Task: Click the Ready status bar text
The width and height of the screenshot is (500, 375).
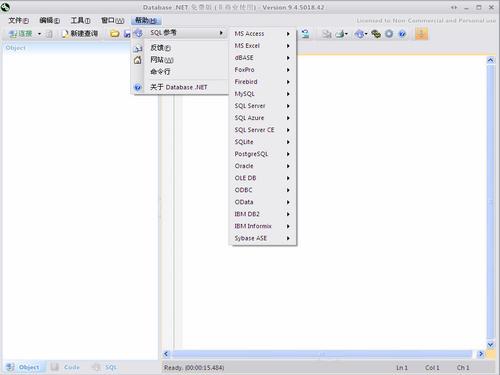Action: pyautogui.click(x=194, y=367)
